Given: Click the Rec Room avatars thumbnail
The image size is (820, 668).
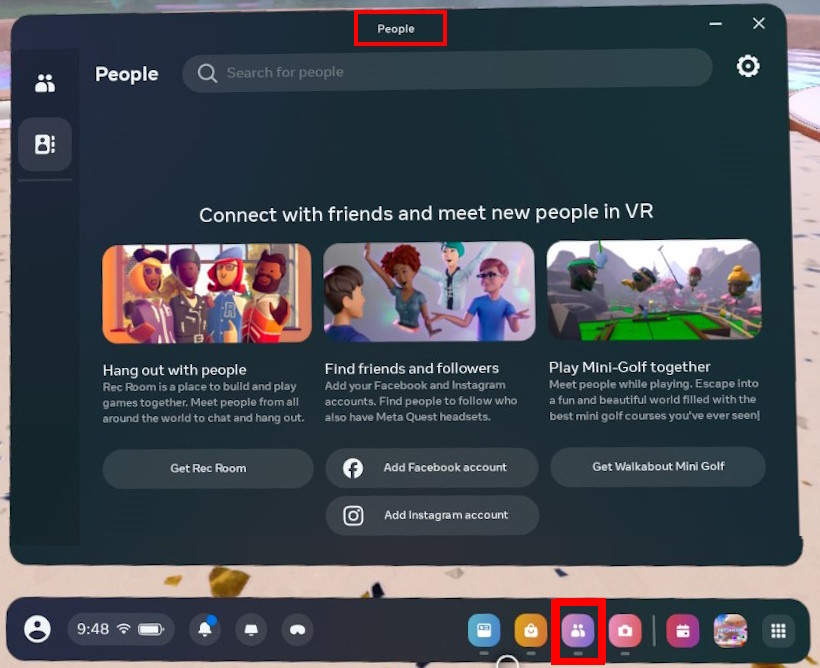Looking at the screenshot, I should pos(207,294).
